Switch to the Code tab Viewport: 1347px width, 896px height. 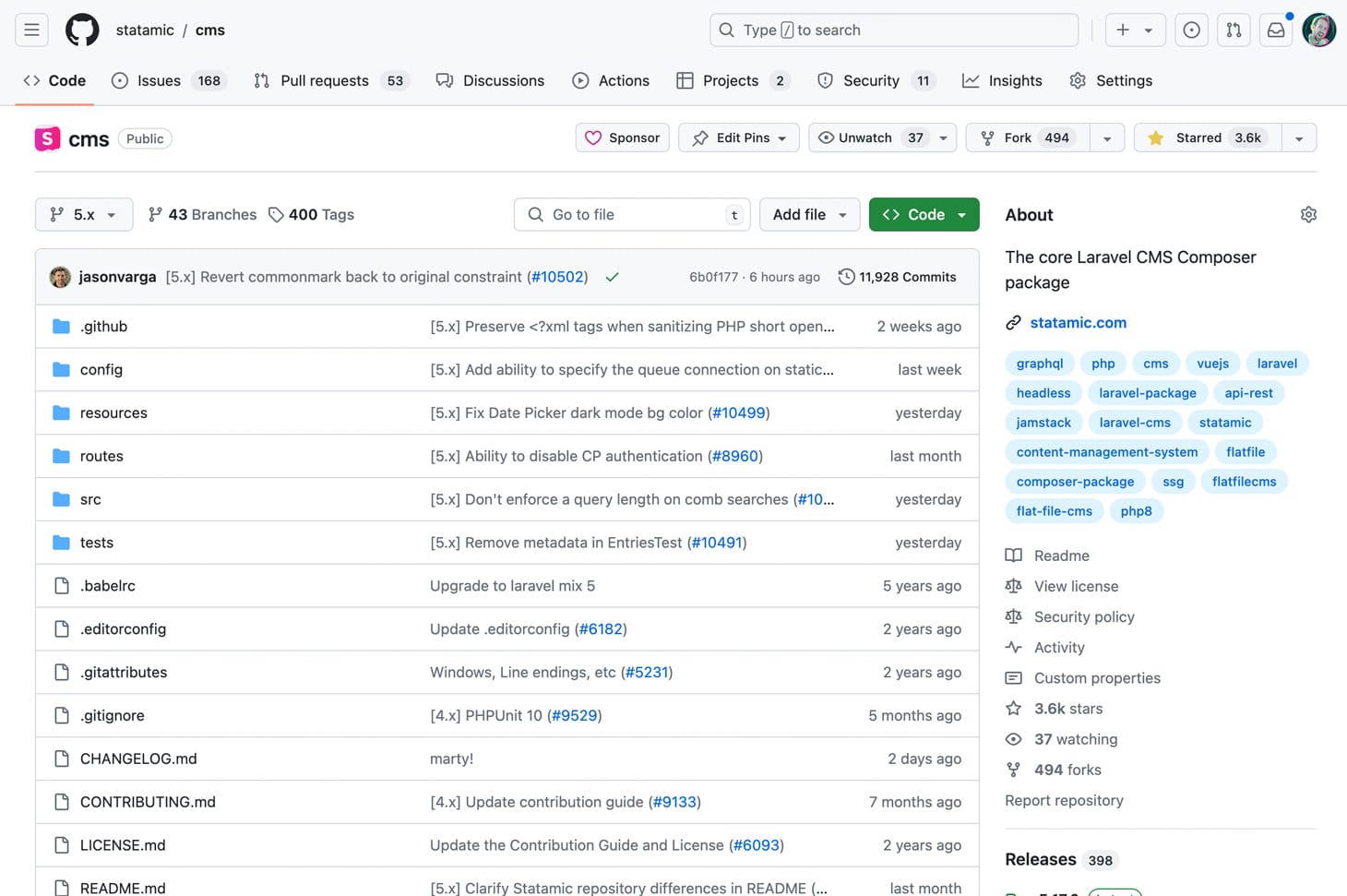coord(54,80)
